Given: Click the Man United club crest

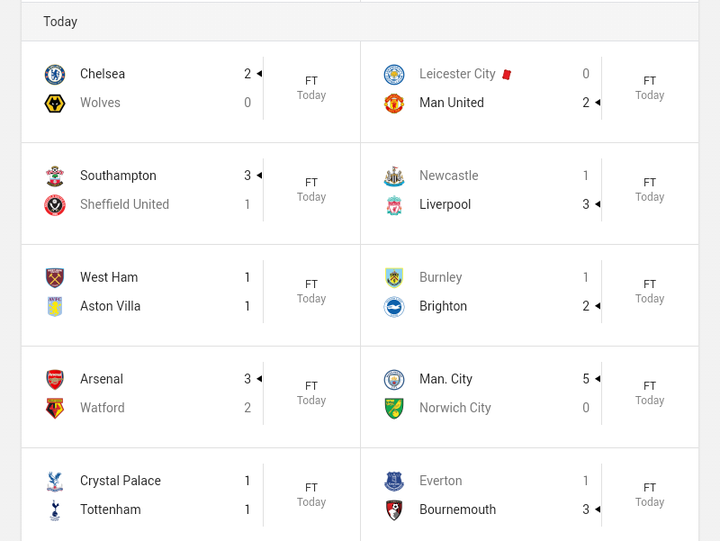Looking at the screenshot, I should pyautogui.click(x=394, y=103).
